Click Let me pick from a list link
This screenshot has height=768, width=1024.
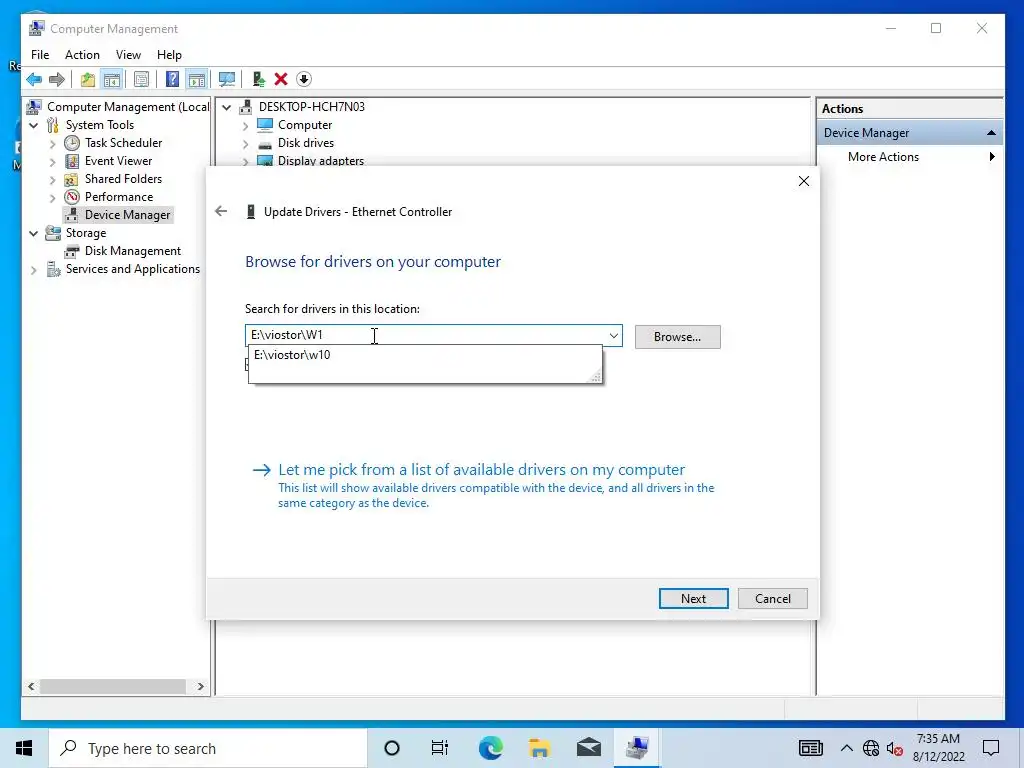click(x=481, y=470)
